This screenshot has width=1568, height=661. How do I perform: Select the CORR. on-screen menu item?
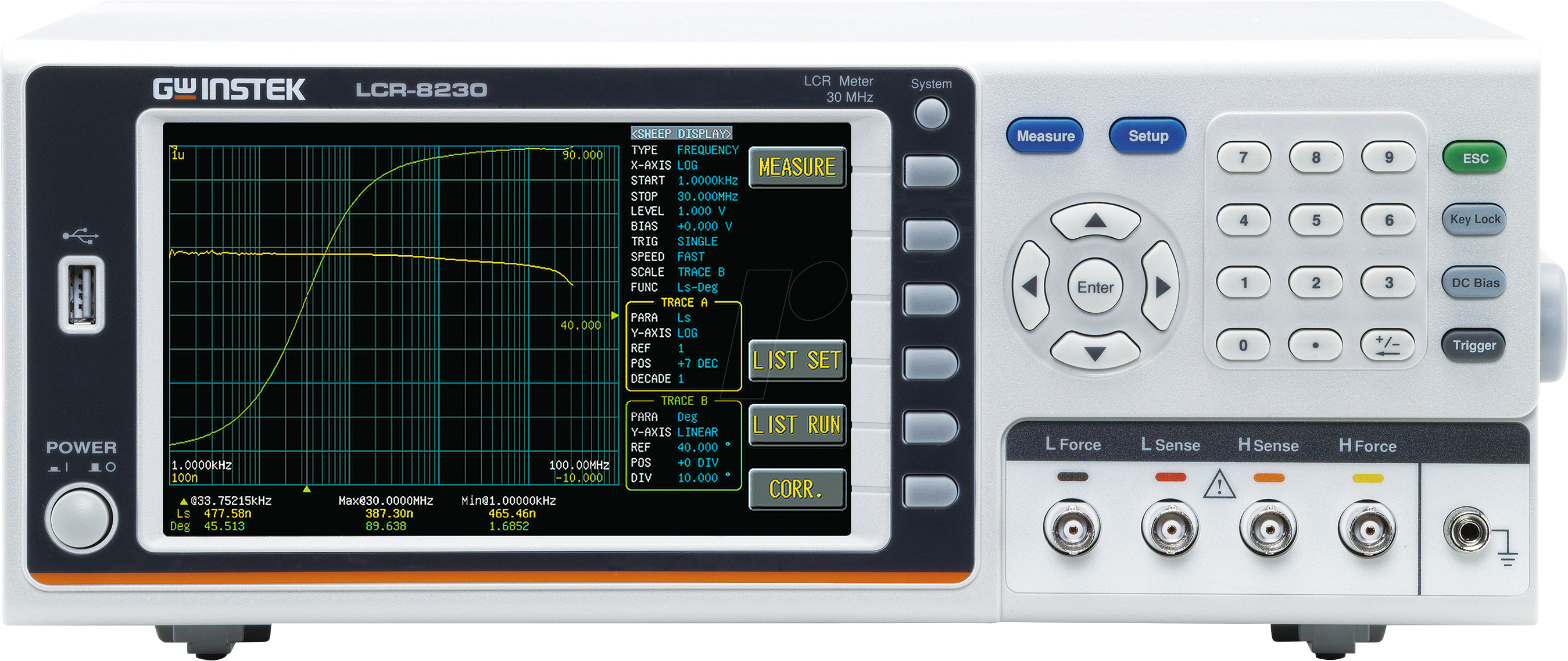[797, 490]
